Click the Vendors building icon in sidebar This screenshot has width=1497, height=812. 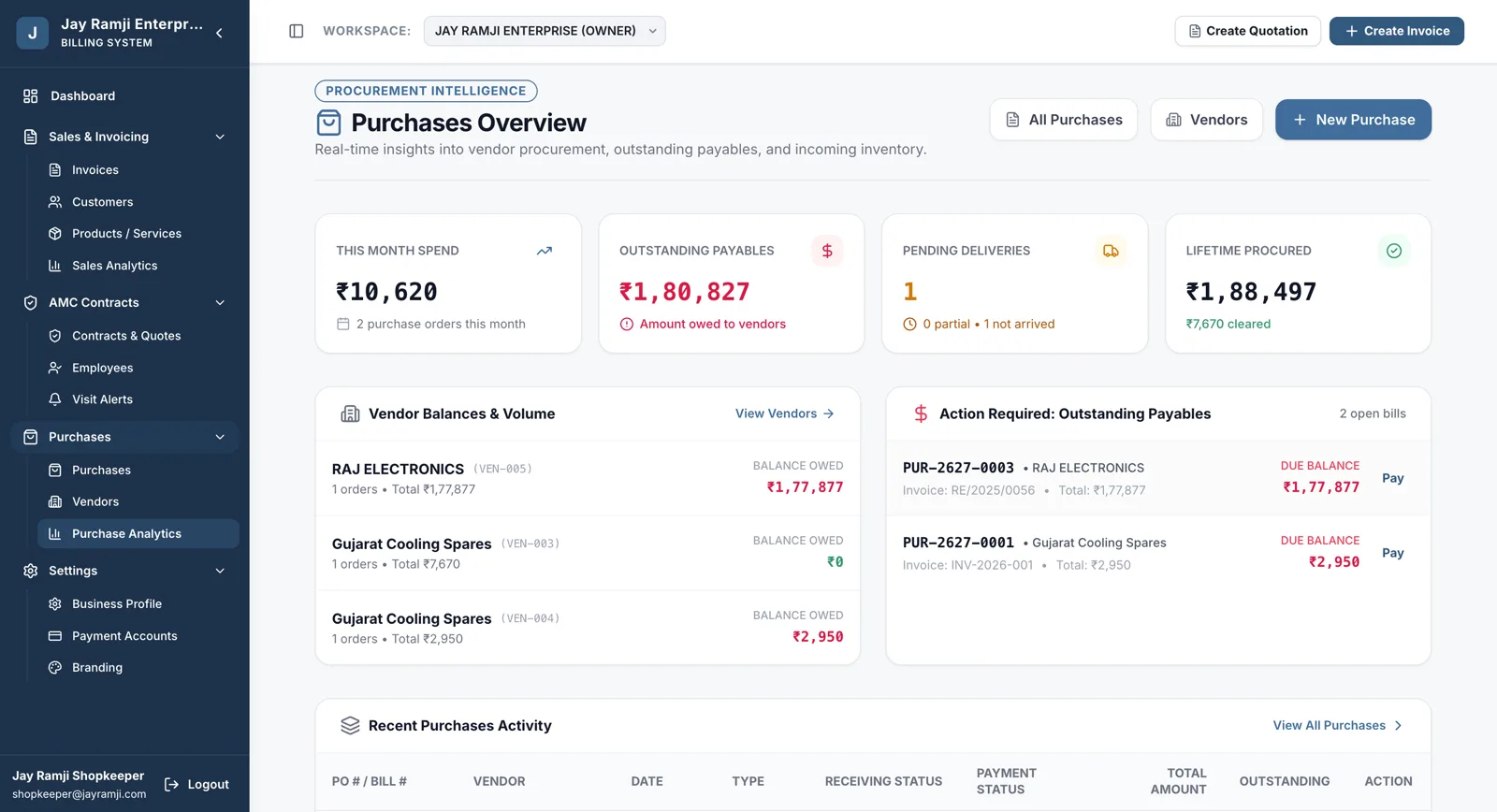[55, 502]
